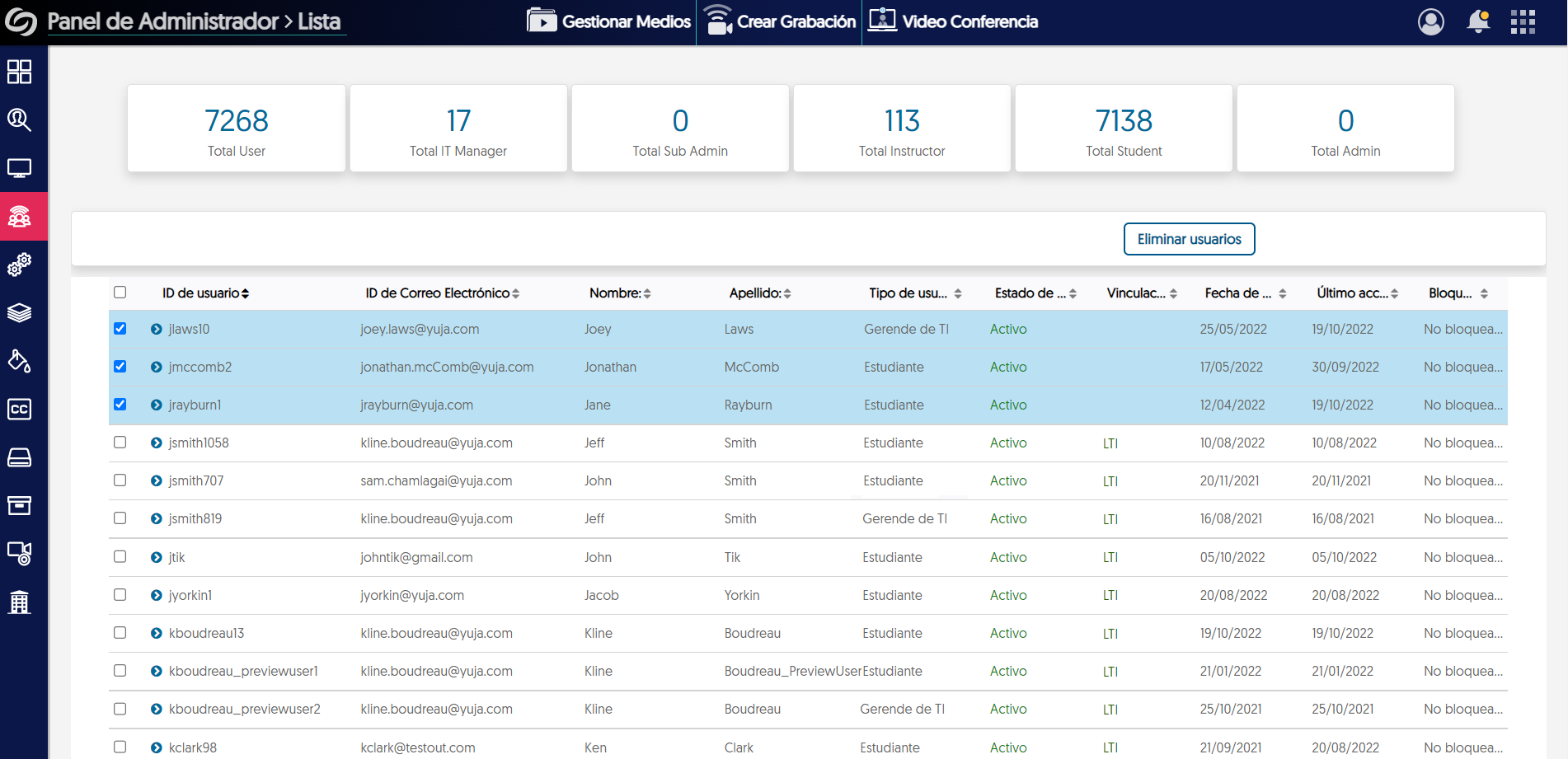Check the jsmith1058 row checkbox
1568x759 pixels.
pos(120,443)
